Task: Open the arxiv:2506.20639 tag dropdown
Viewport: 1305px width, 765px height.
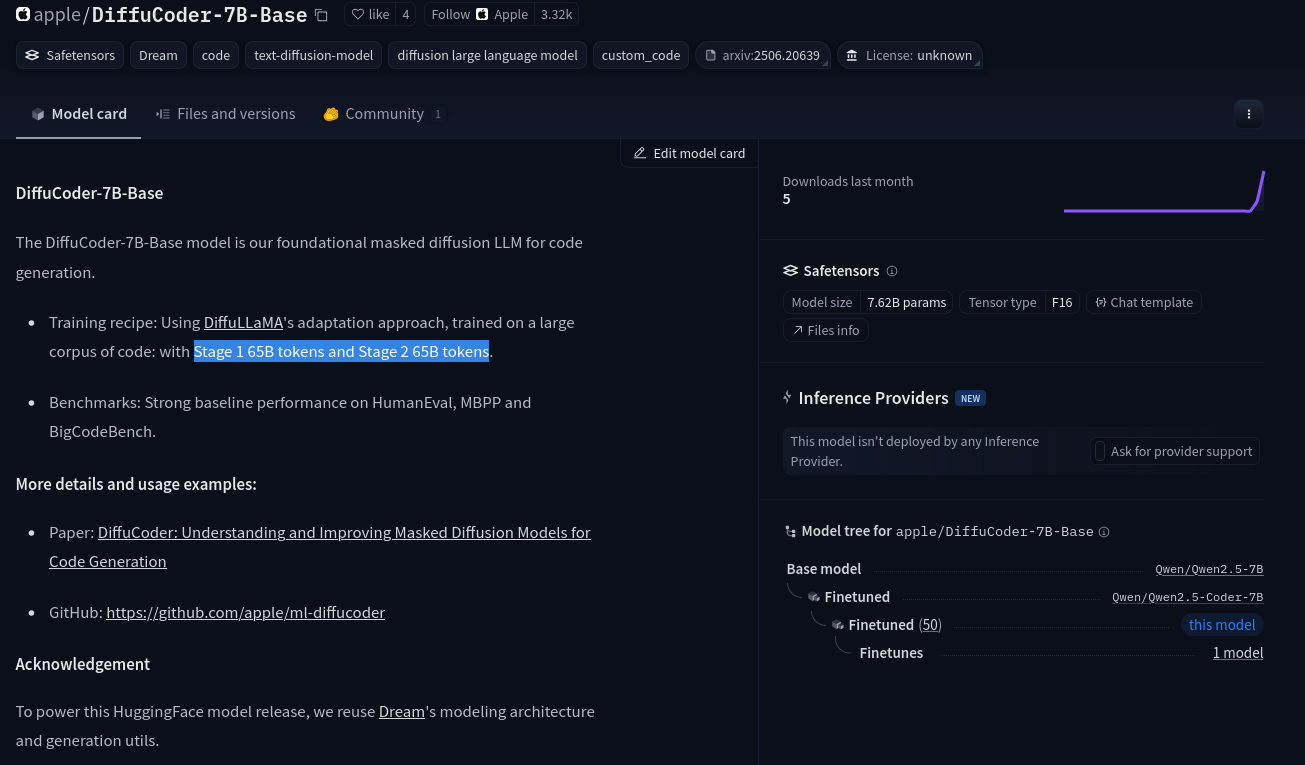Action: (x=763, y=56)
